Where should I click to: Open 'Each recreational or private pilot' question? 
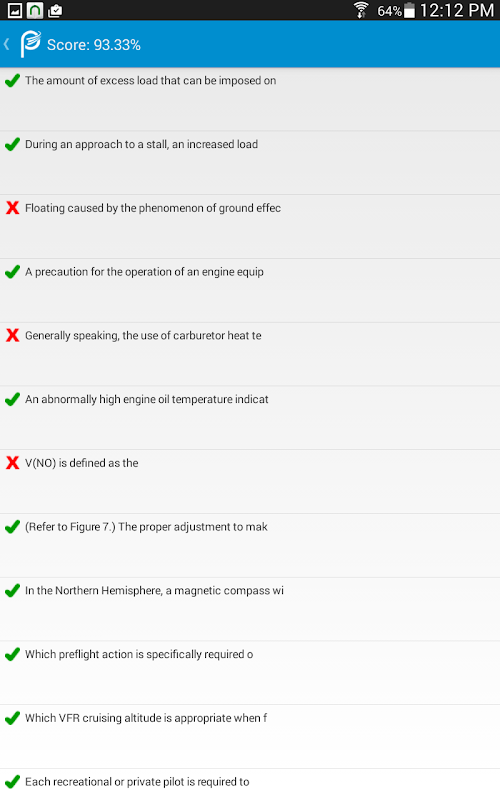(250, 785)
